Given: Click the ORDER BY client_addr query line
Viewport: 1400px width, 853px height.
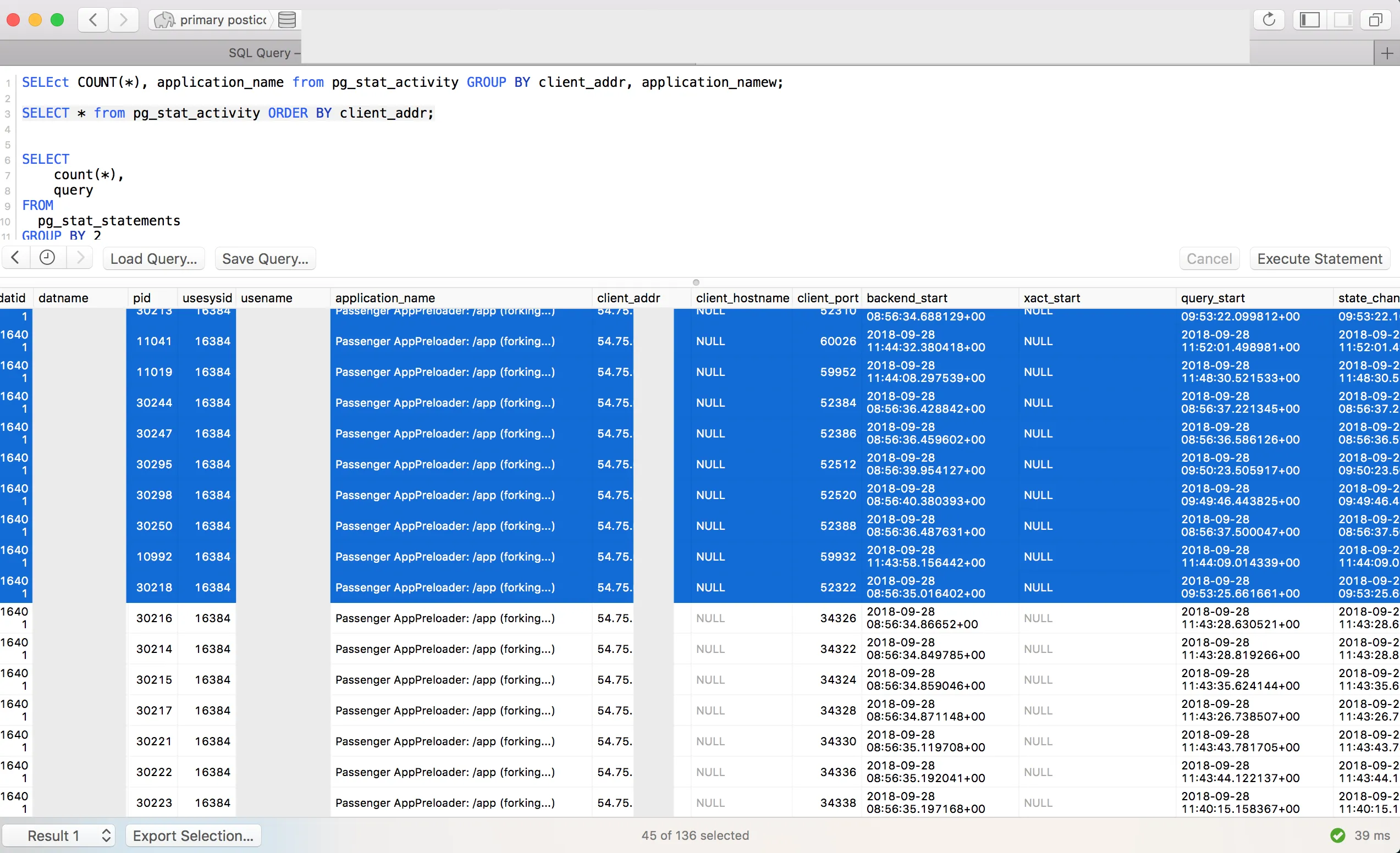Looking at the screenshot, I should [228, 113].
